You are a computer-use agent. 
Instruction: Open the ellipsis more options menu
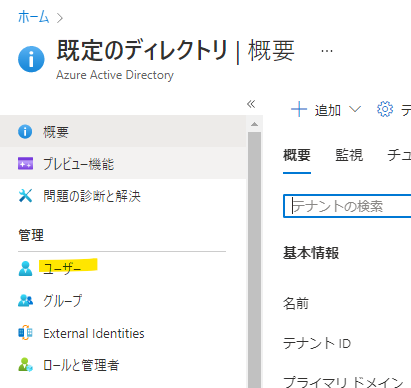click(x=327, y=51)
